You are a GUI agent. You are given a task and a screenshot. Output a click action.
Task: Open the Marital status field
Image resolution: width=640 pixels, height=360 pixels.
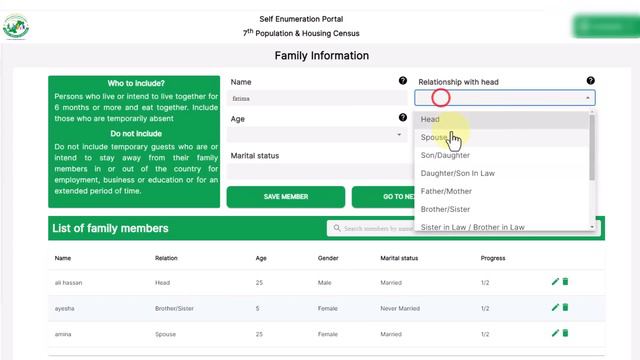point(320,171)
